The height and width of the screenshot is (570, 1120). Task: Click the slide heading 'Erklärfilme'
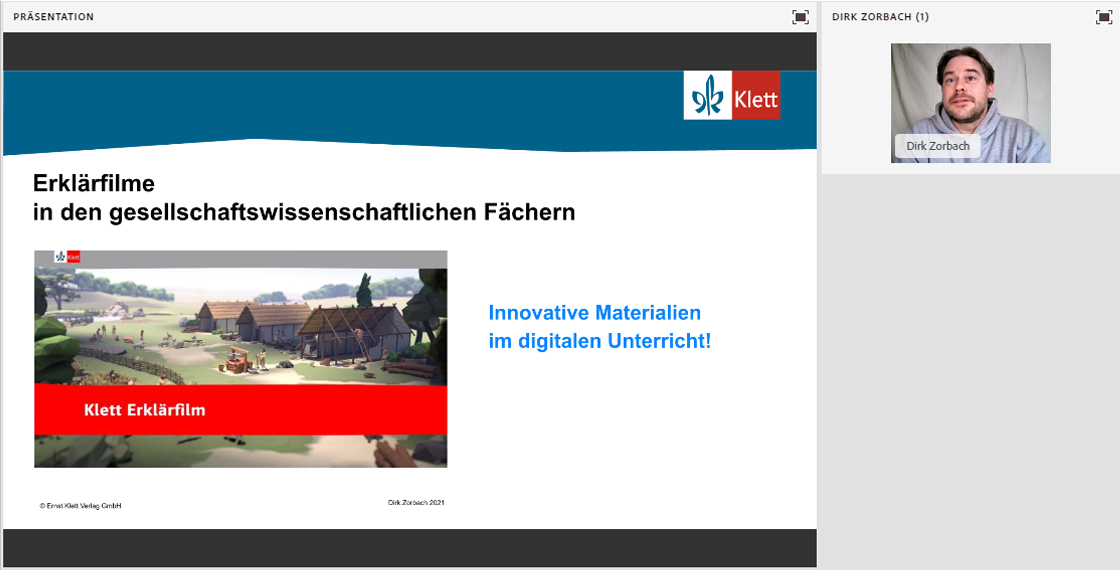pyautogui.click(x=94, y=184)
